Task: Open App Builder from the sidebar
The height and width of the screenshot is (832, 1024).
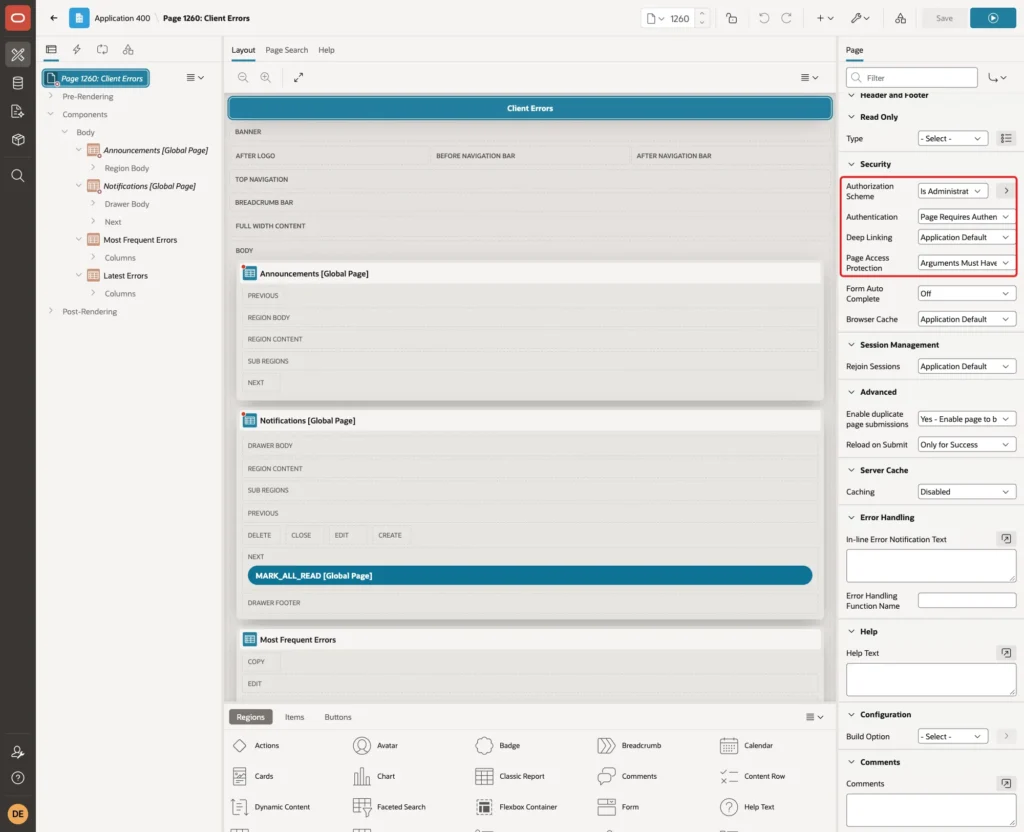Action: tap(18, 55)
